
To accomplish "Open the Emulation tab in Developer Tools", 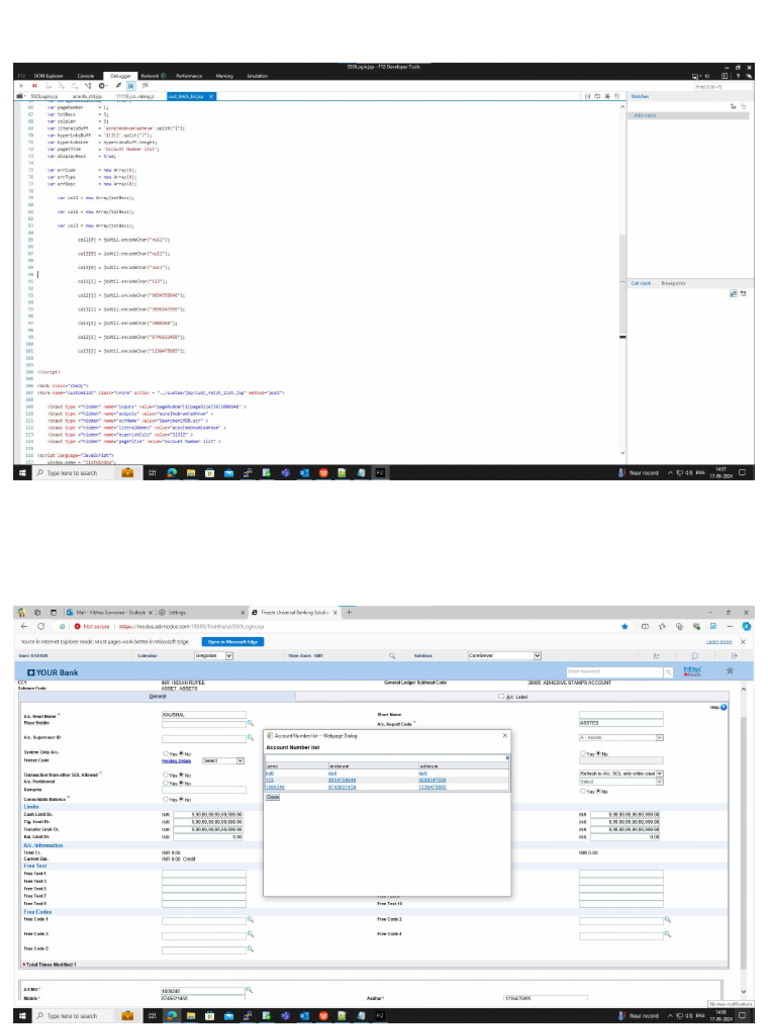I will pos(257,76).
